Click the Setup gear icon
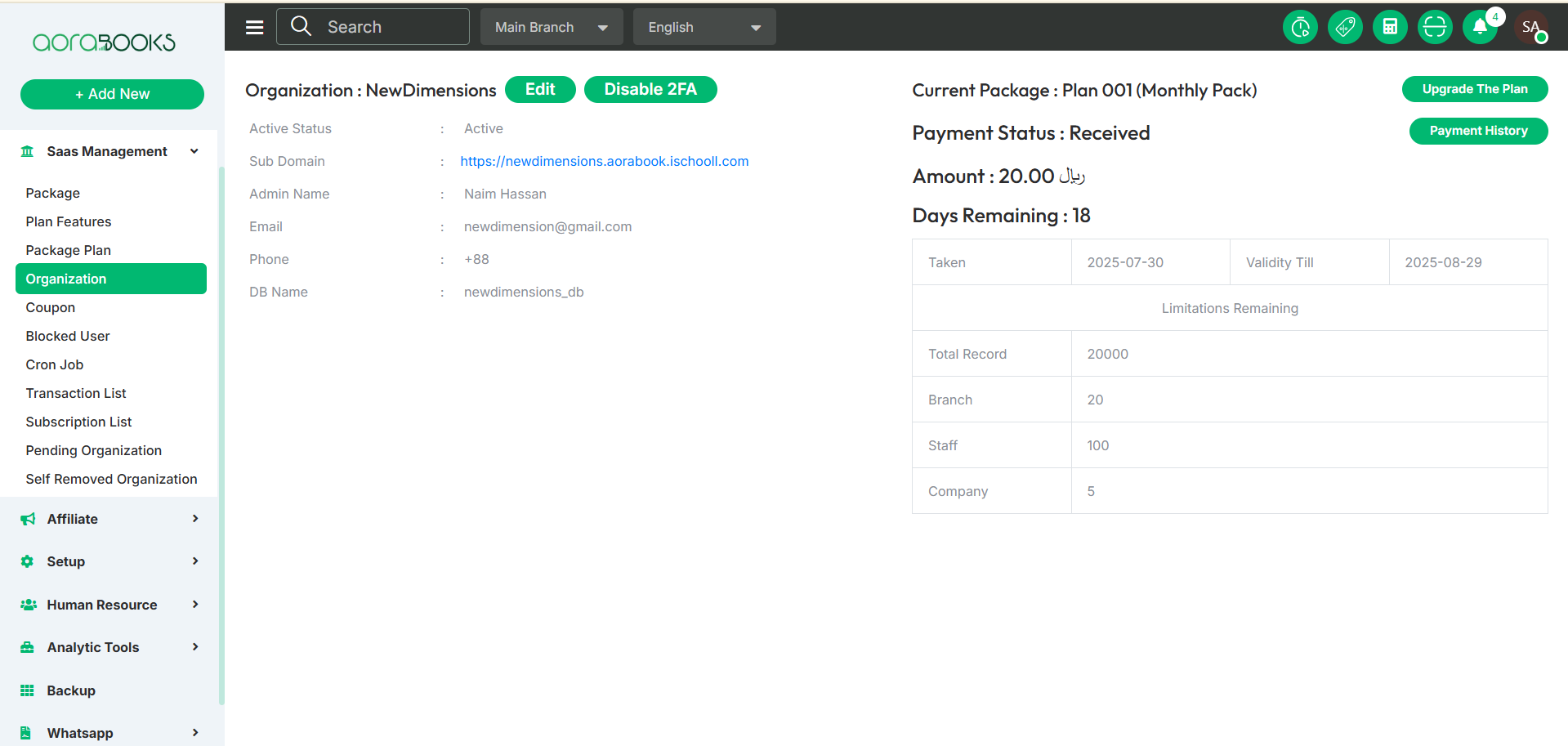Screen dimensions: 1568x746 coord(27,561)
